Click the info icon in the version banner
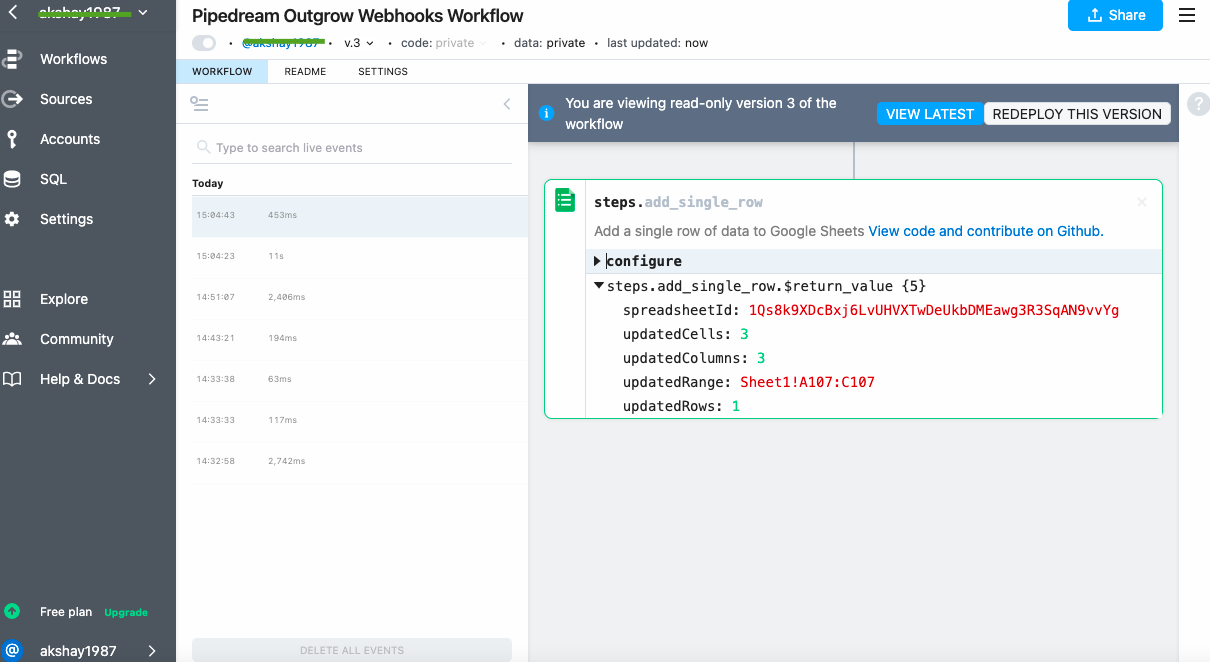This screenshot has width=1210, height=662. pyautogui.click(x=546, y=113)
